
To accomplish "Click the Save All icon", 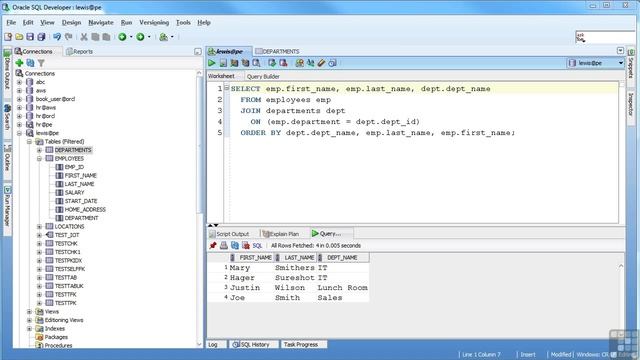I will (41, 37).
